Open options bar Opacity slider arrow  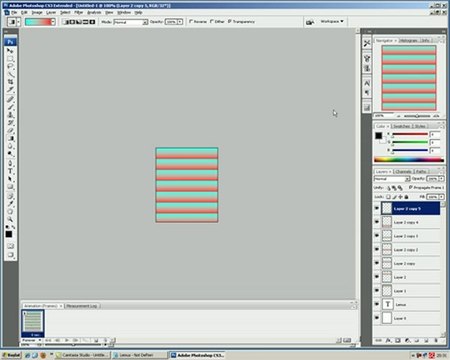point(180,22)
